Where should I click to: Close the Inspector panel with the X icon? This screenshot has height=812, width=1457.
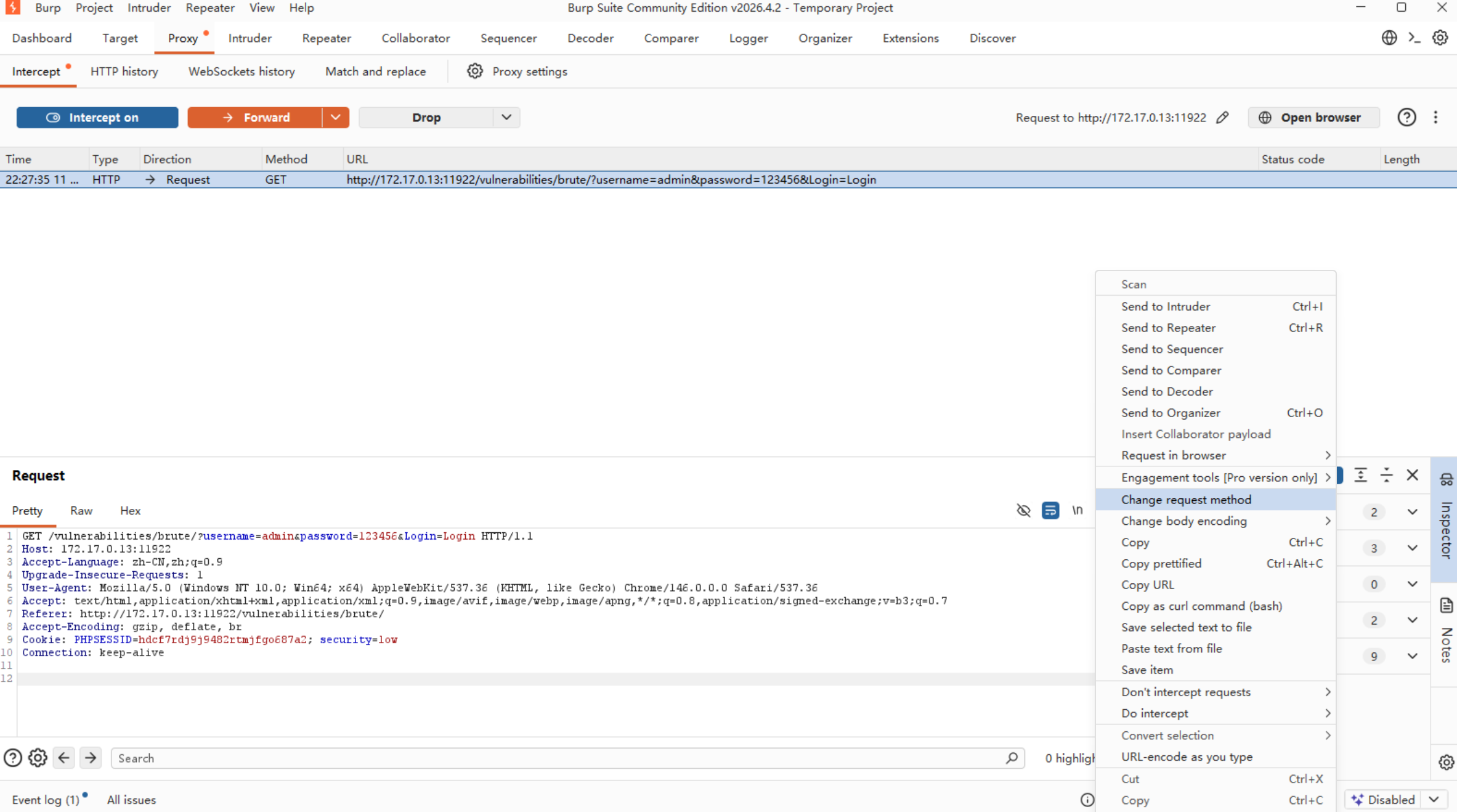pos(1412,475)
